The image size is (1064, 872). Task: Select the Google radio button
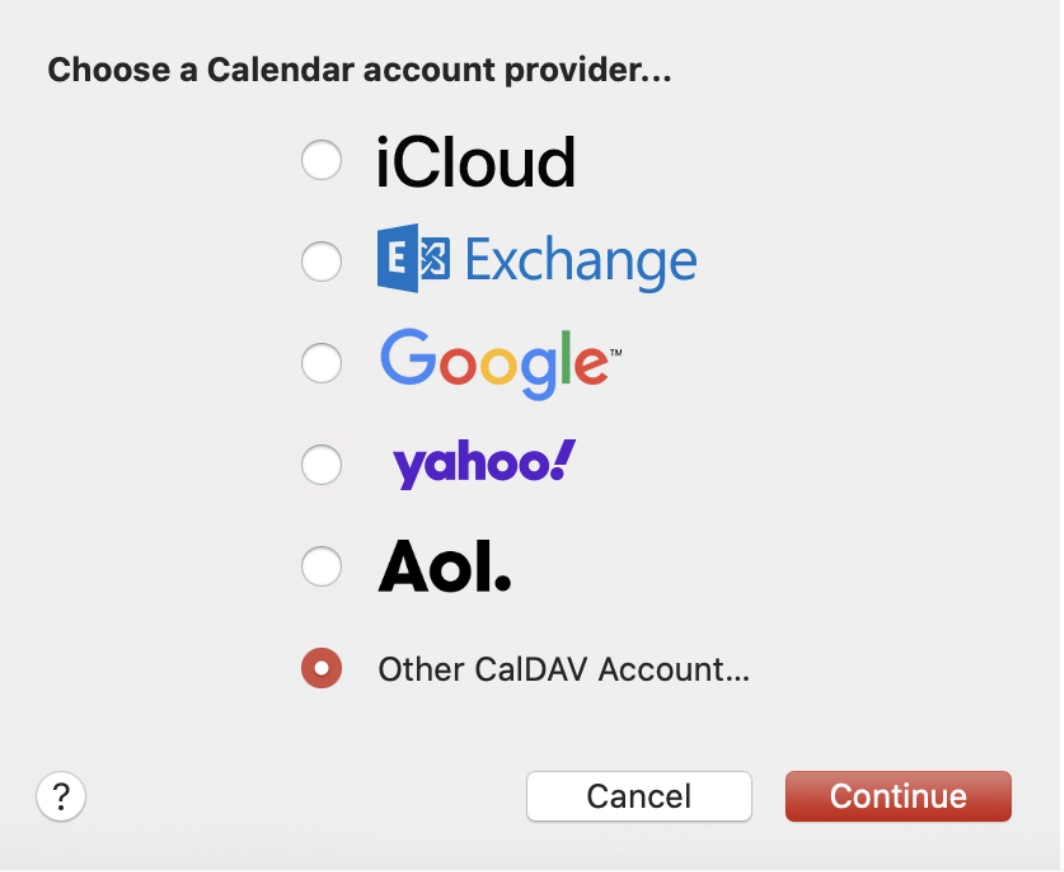[321, 363]
